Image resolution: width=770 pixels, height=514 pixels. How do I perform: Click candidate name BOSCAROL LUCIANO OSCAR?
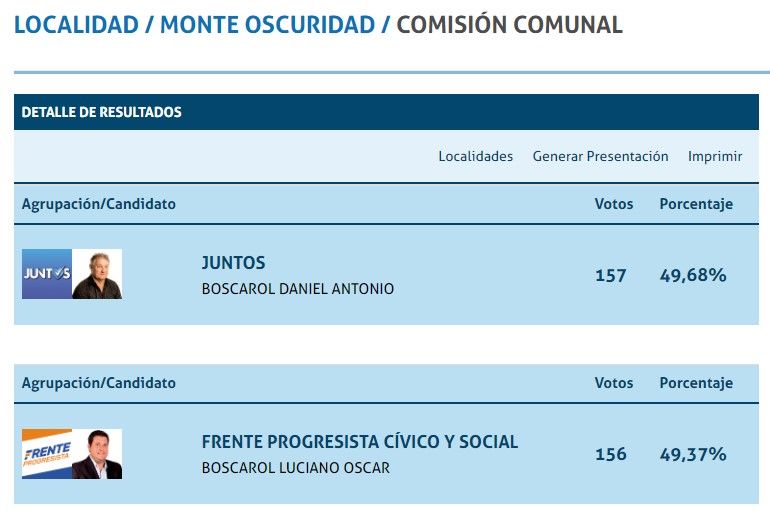pyautogui.click(x=295, y=468)
